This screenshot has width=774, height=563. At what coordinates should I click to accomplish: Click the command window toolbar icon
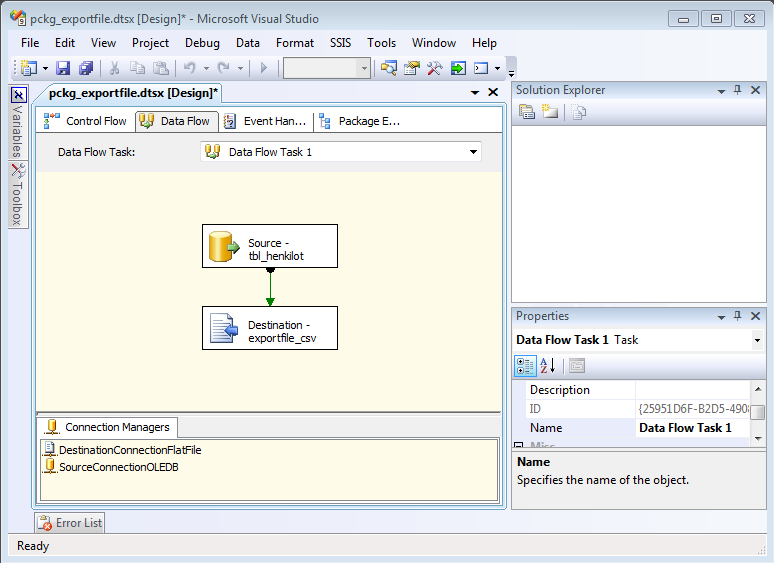481,68
